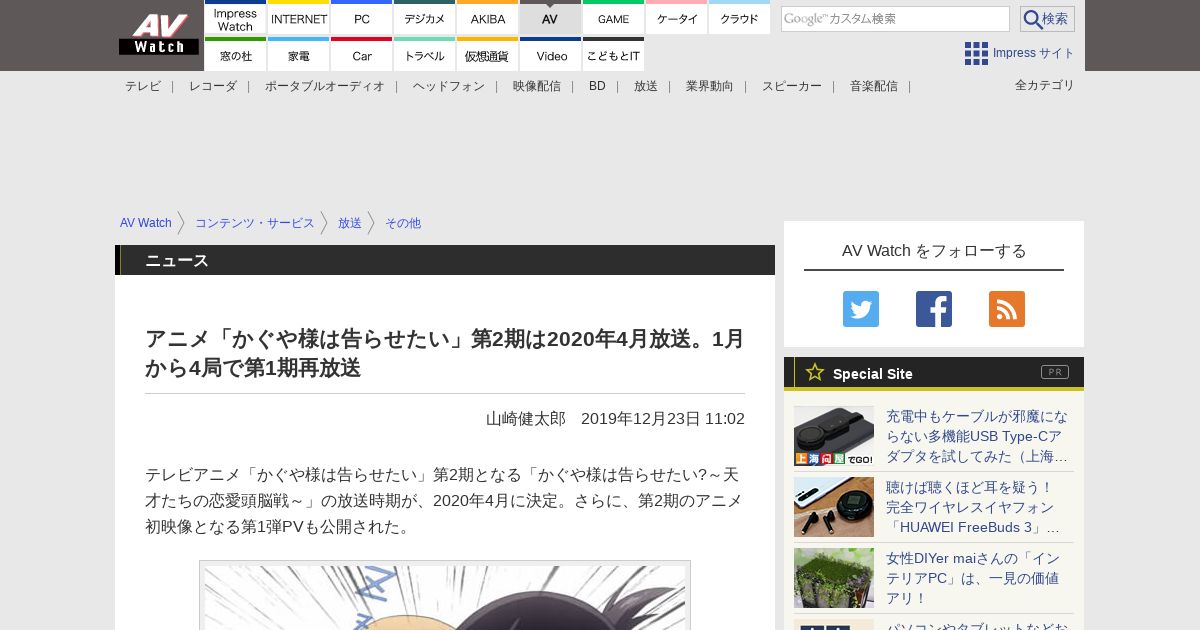
Task: Open the USB Type-C adapter article thumbnail
Action: [834, 436]
